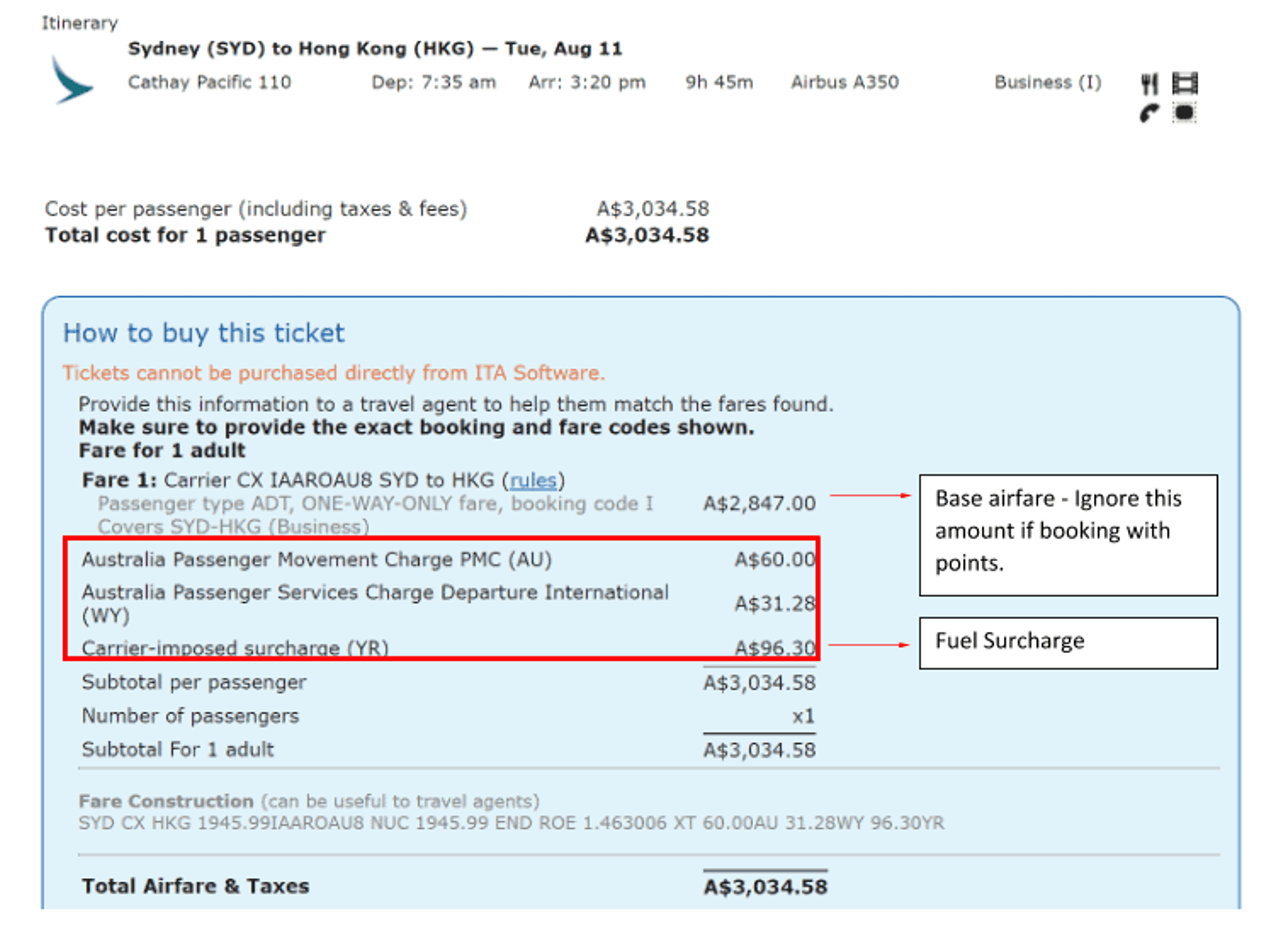The height and width of the screenshot is (943, 1288).
Task: Click the Airbus A350 aircraft type
Action: click(x=845, y=82)
